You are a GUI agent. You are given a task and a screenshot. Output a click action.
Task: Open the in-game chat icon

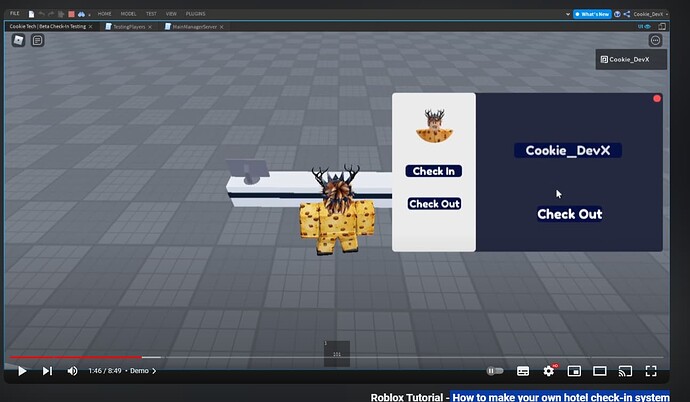37,41
